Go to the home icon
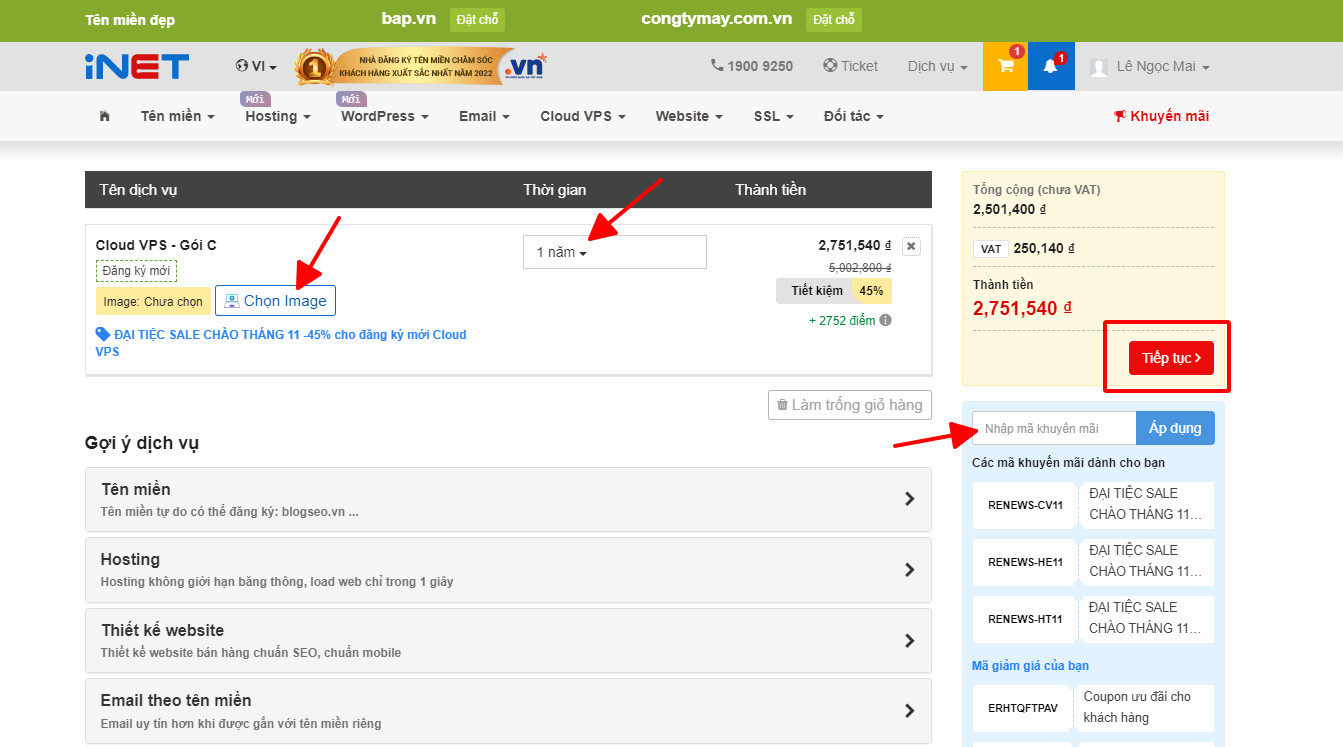 pyautogui.click(x=105, y=116)
